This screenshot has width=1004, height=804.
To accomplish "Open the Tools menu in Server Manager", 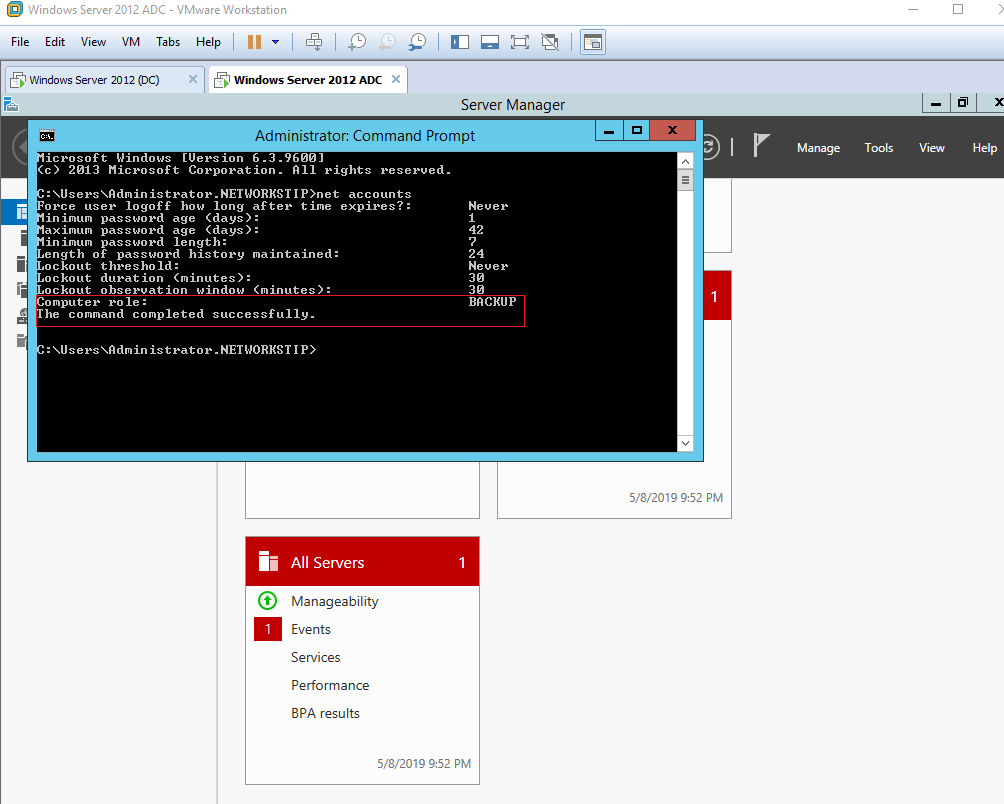I will pyautogui.click(x=878, y=147).
